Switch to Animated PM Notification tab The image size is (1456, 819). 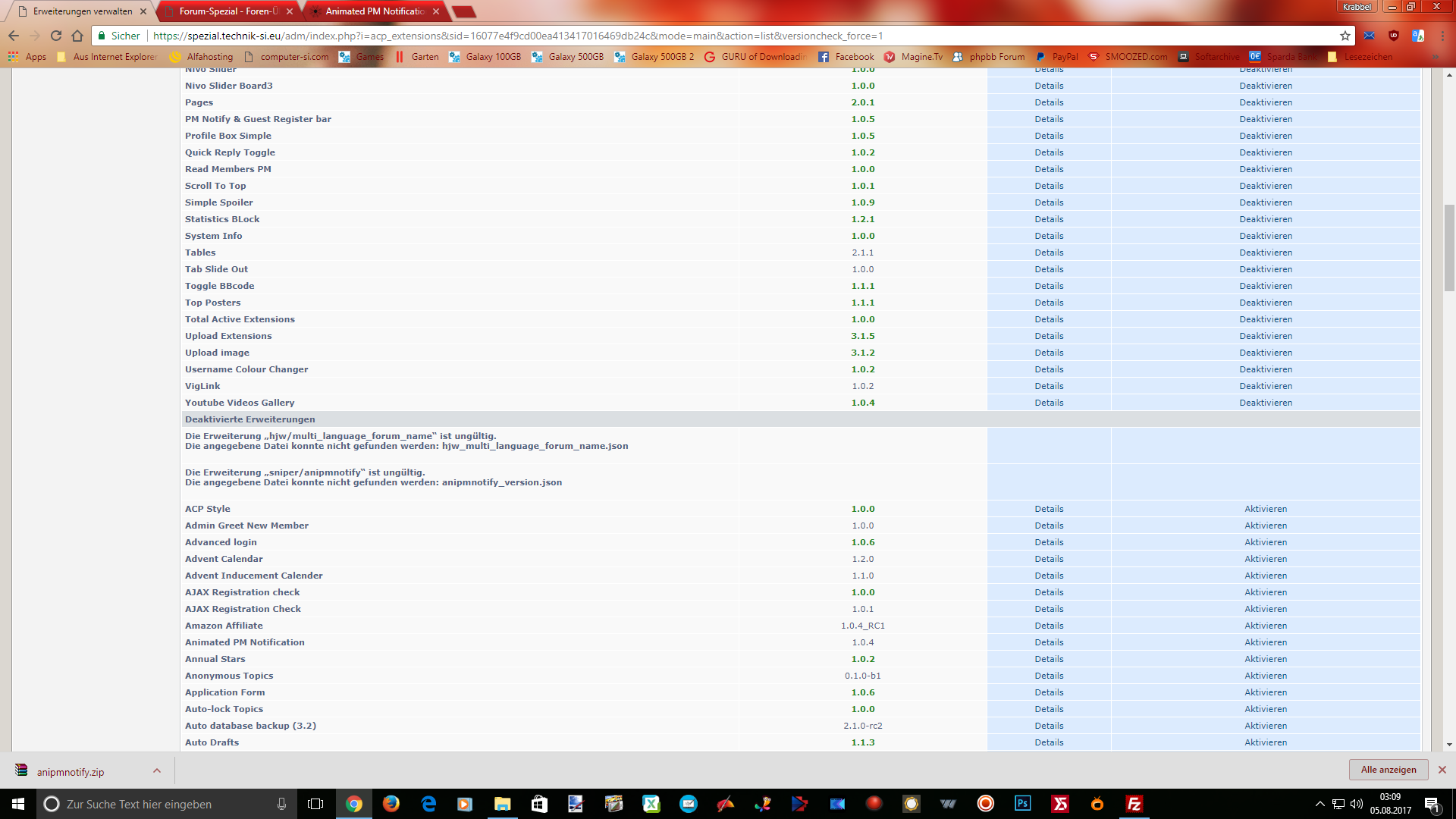(373, 11)
